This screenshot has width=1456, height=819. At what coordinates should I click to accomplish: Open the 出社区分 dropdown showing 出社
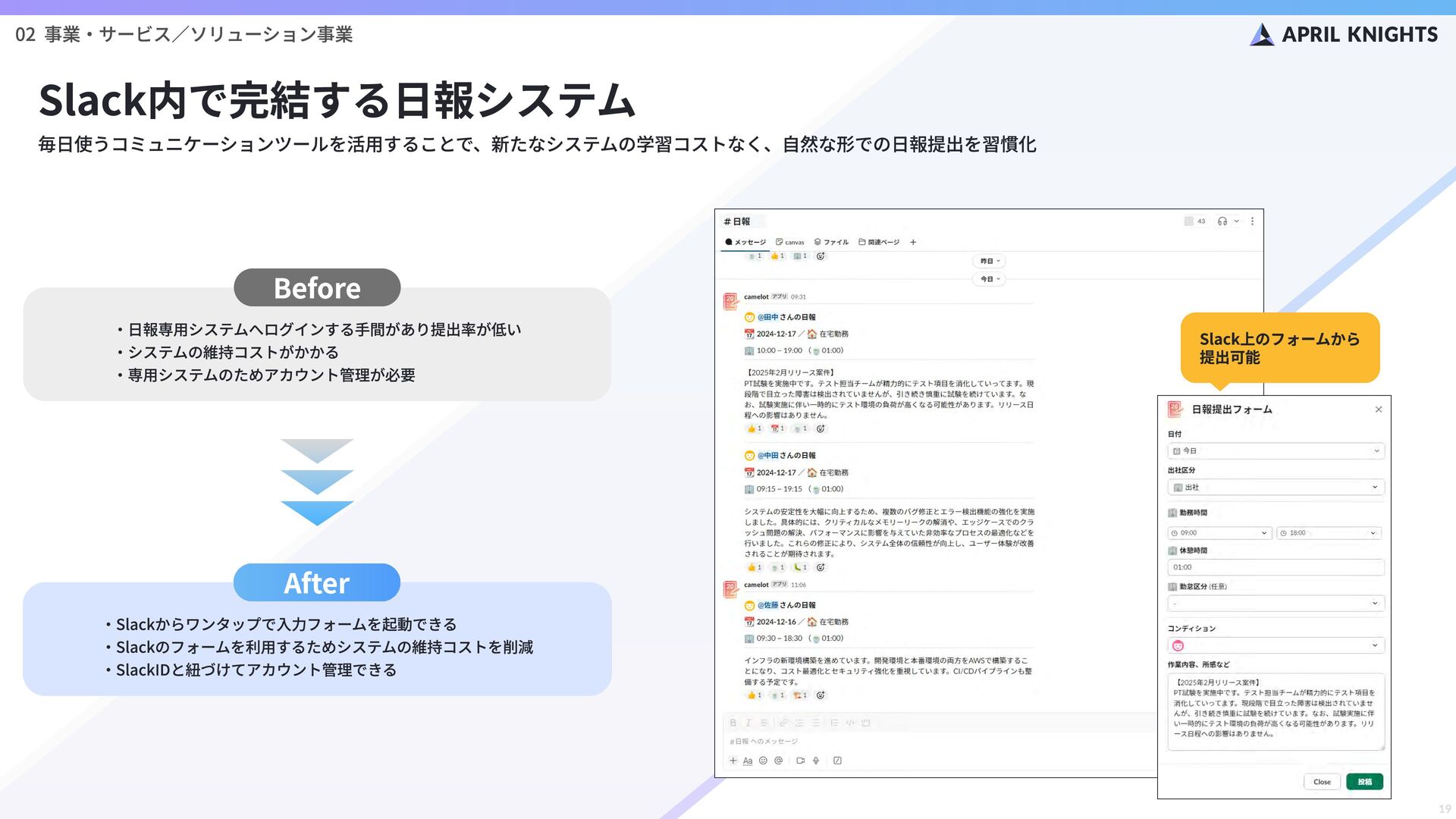(x=1276, y=488)
